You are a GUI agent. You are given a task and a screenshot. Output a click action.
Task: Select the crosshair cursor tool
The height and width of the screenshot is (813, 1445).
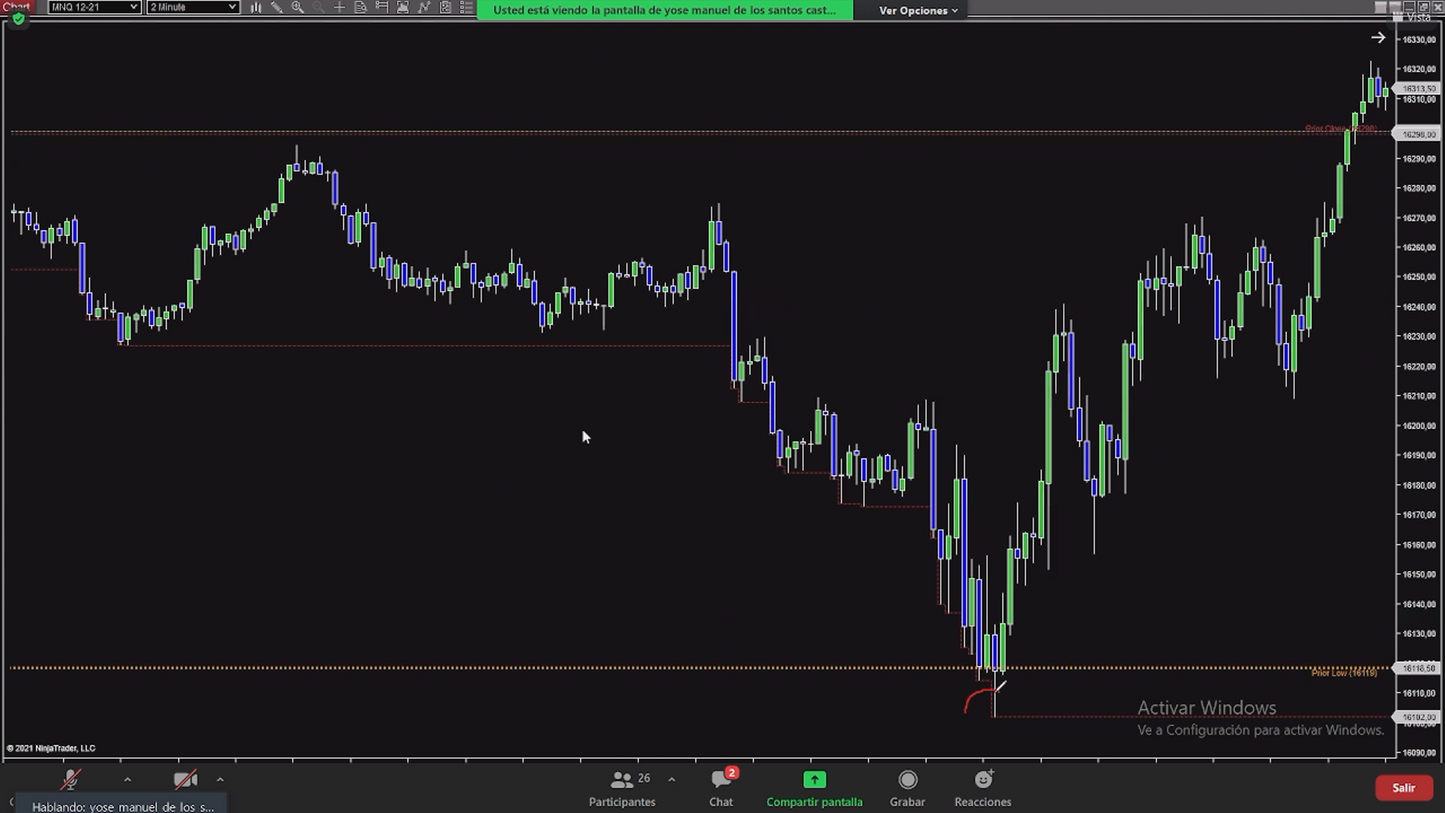[340, 7]
